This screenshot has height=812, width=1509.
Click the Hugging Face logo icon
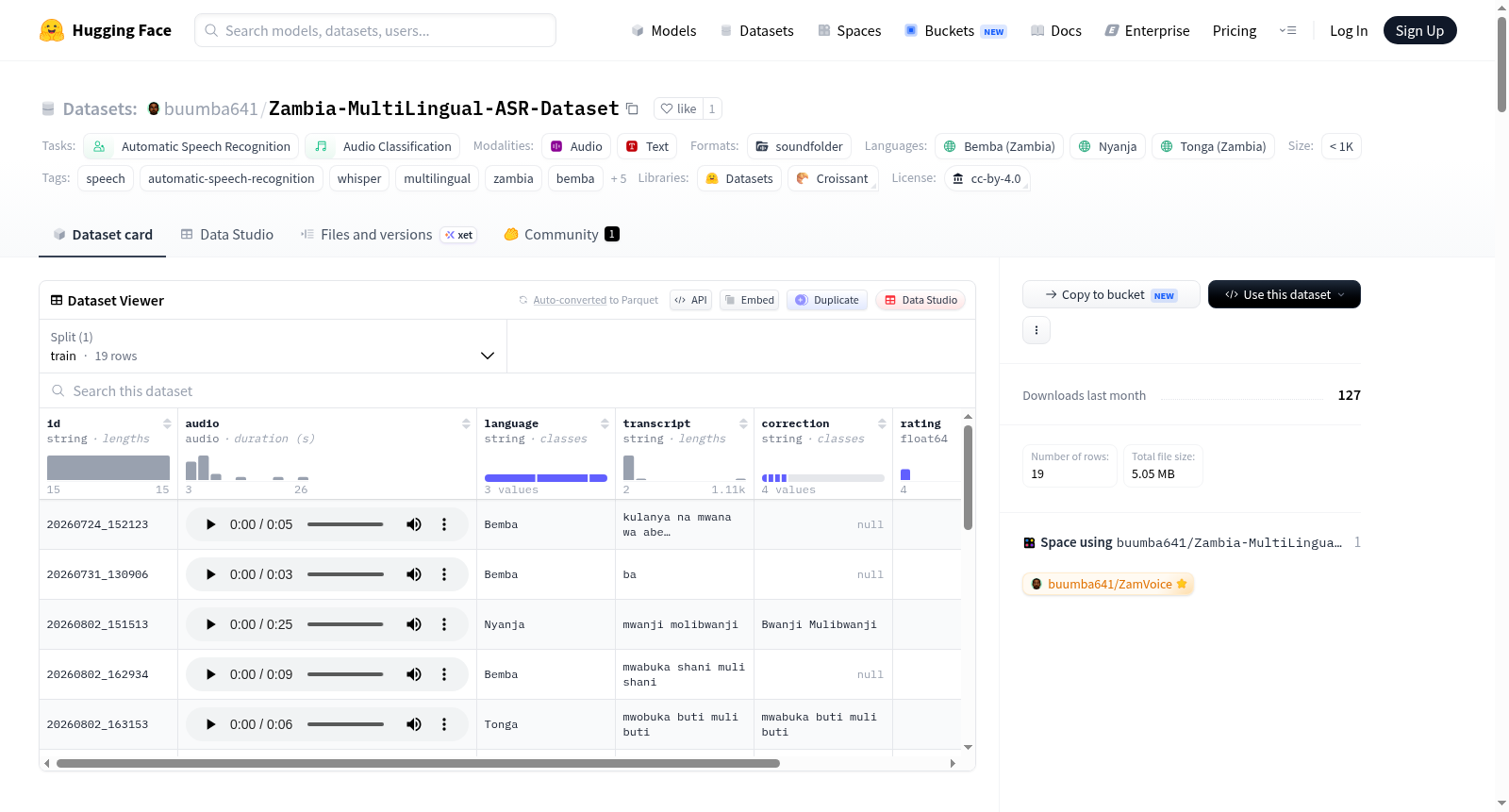tap(52, 30)
